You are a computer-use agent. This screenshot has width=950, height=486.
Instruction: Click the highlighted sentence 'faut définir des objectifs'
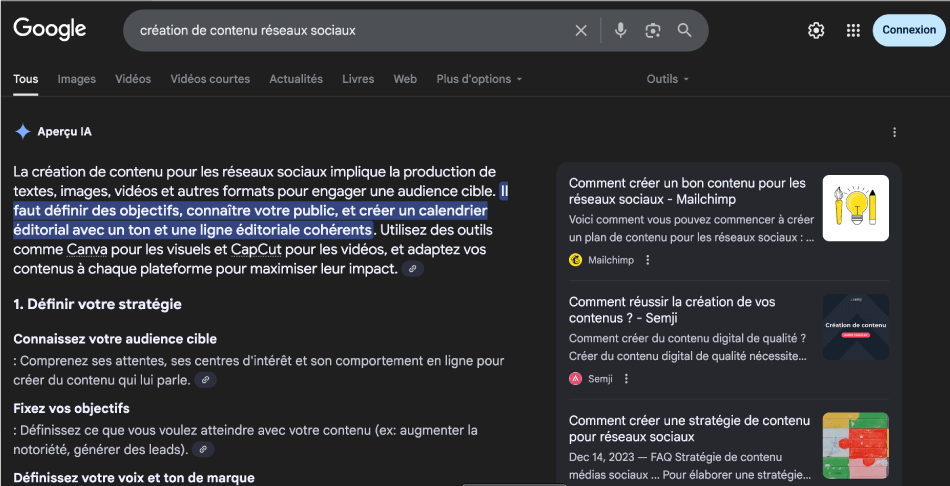[250, 210]
